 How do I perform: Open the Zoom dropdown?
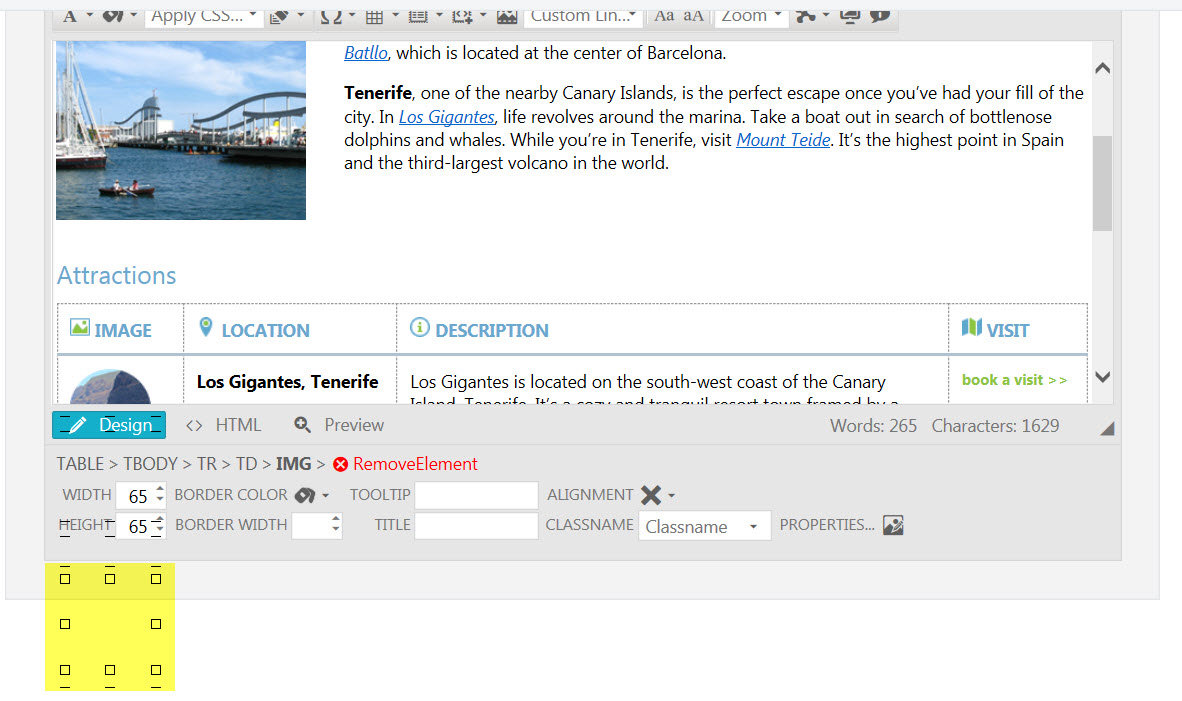752,16
